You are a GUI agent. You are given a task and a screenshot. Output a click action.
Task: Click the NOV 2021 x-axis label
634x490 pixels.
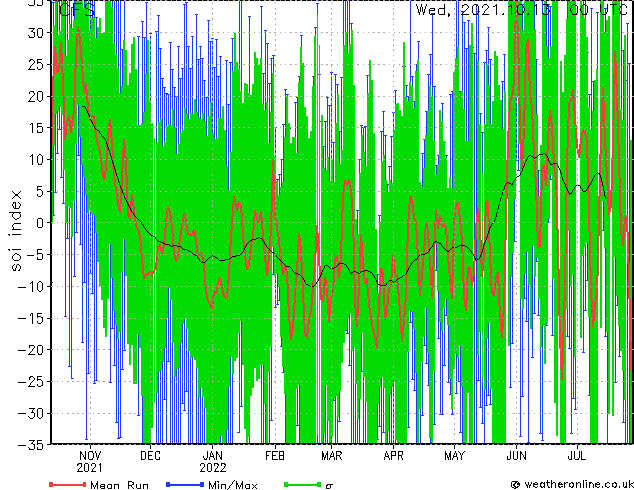point(89,461)
